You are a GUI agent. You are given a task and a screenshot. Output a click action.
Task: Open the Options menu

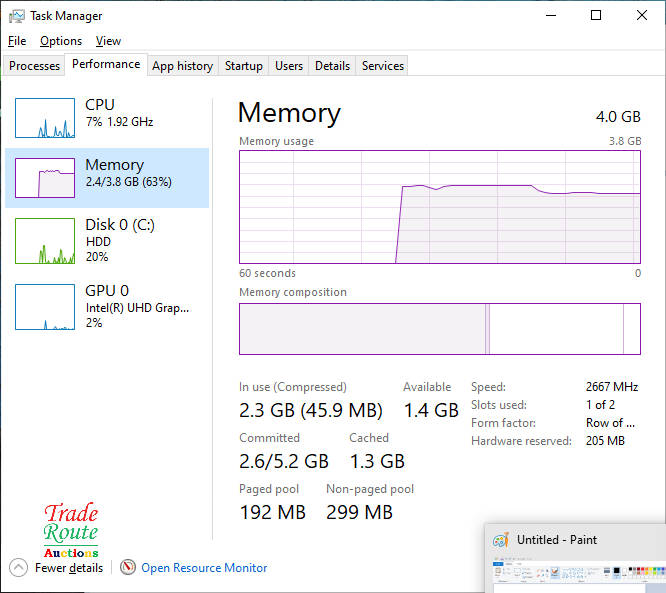(x=61, y=41)
